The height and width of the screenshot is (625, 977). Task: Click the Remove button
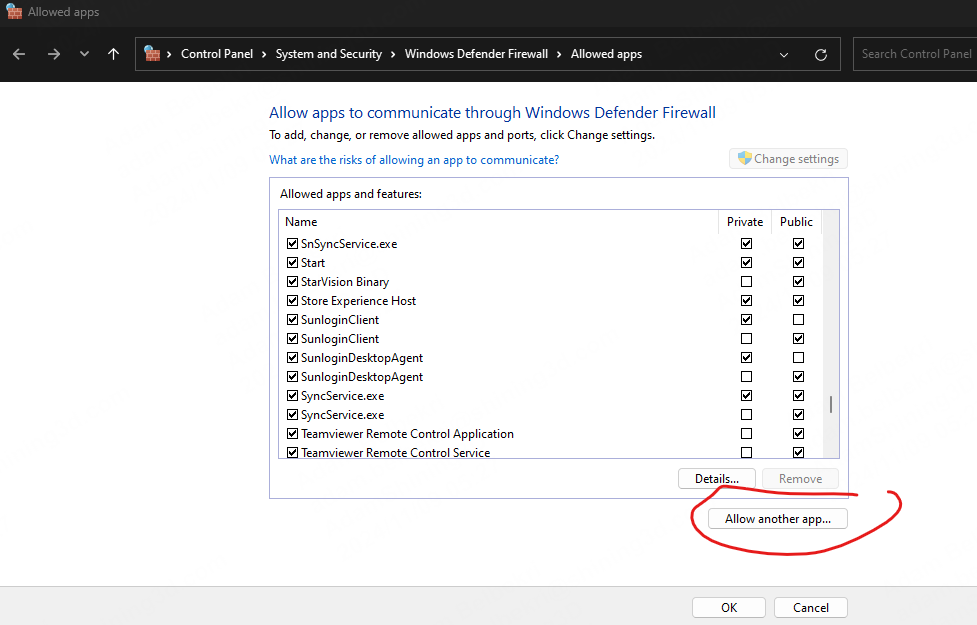pos(800,479)
